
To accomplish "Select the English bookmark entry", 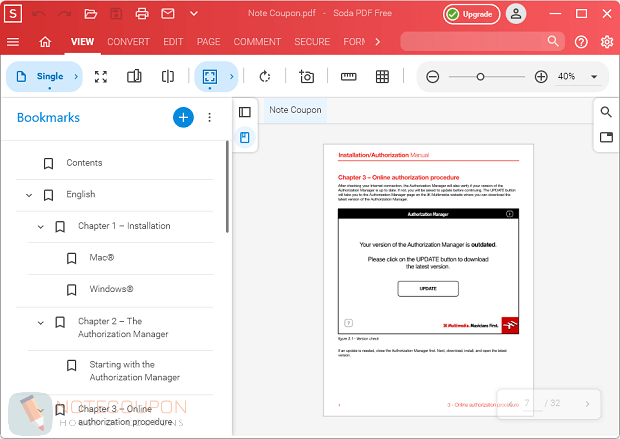I will [x=81, y=195].
